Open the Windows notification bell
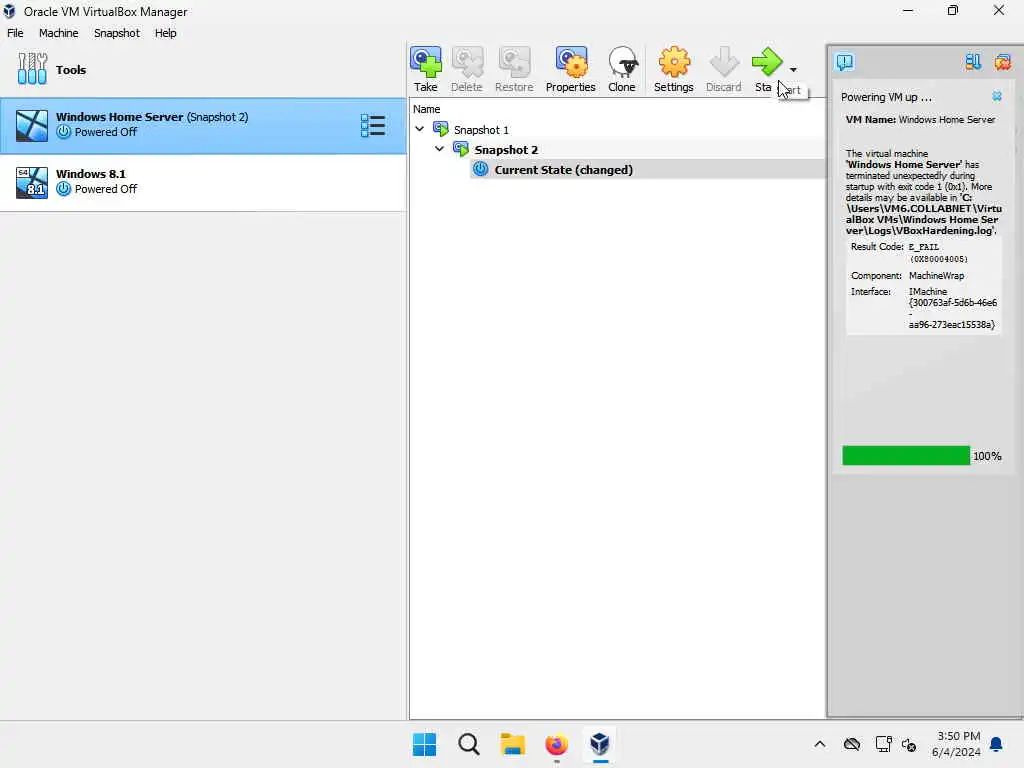 click(x=997, y=744)
